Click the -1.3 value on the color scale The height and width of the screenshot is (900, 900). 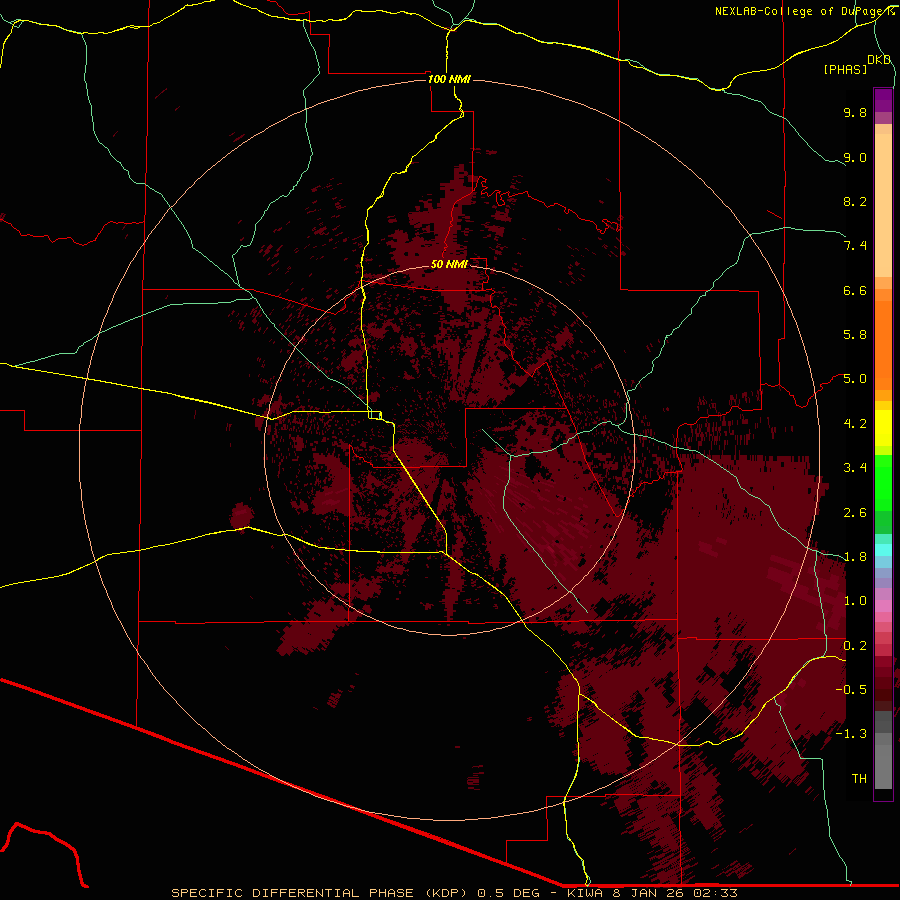tap(851, 734)
